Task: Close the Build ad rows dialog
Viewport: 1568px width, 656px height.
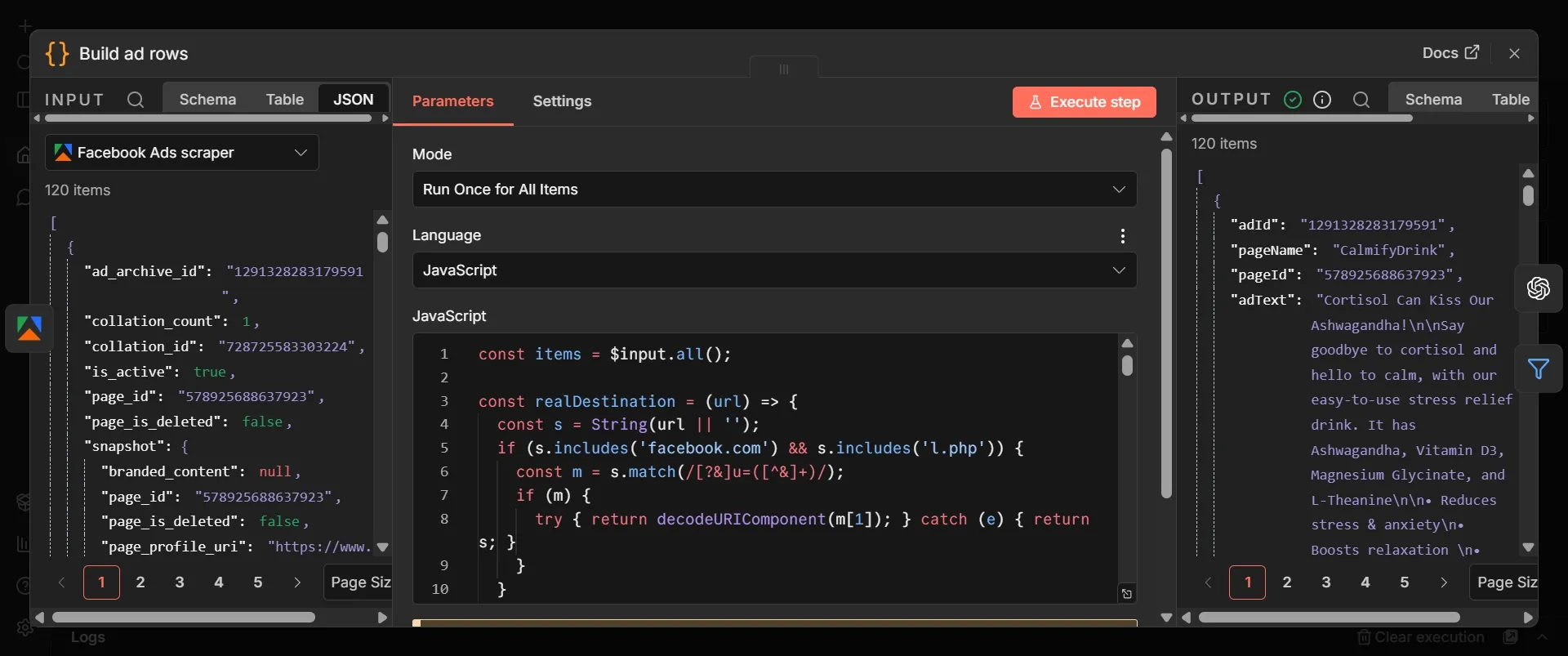Action: (x=1514, y=53)
